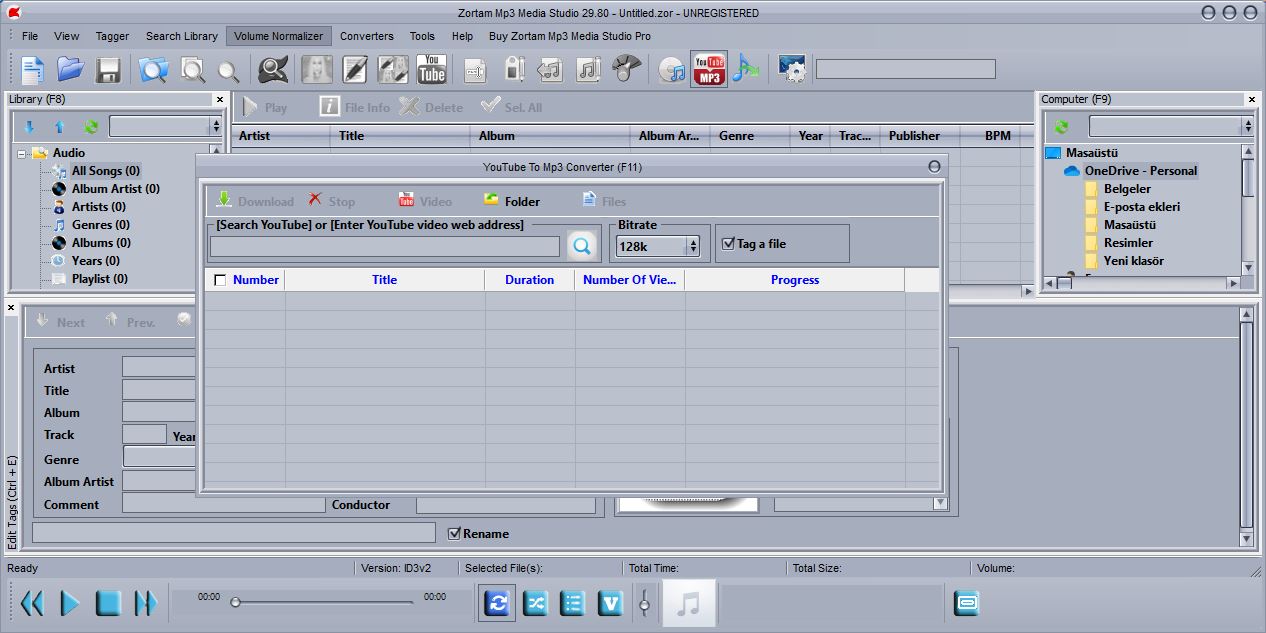
Task: Click the black-and-white YouTube toolbar icon
Action: (x=432, y=69)
